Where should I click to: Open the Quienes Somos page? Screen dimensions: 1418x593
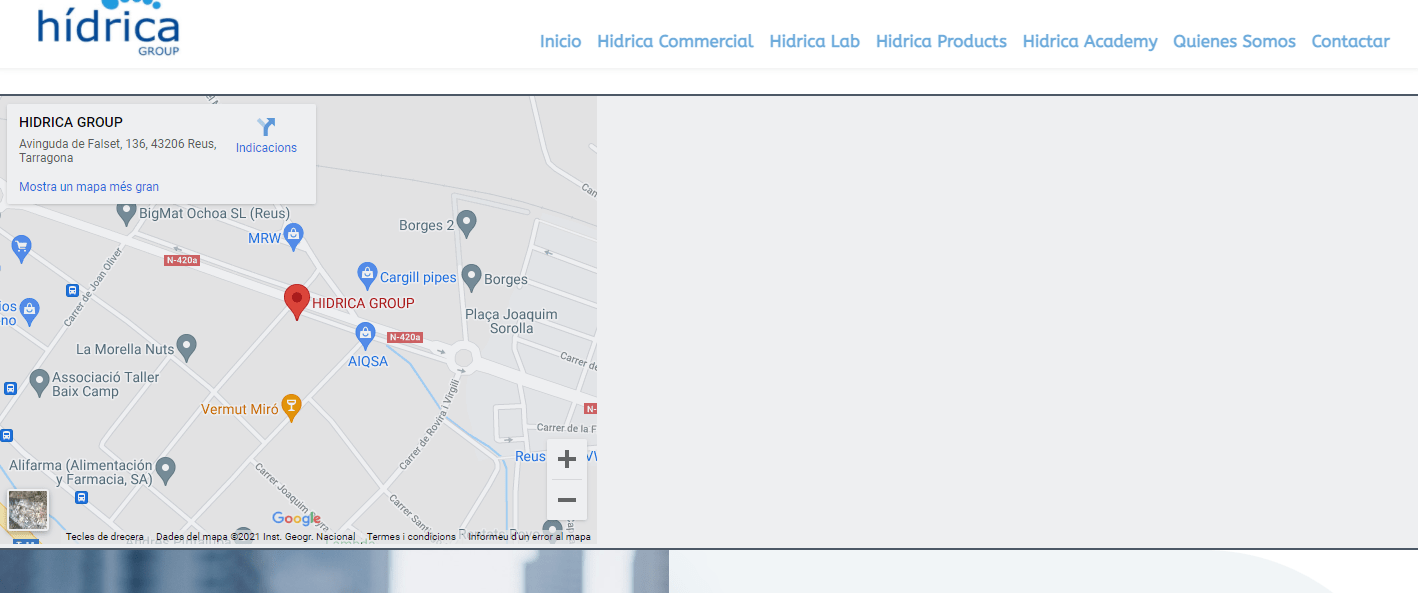[x=1234, y=41]
